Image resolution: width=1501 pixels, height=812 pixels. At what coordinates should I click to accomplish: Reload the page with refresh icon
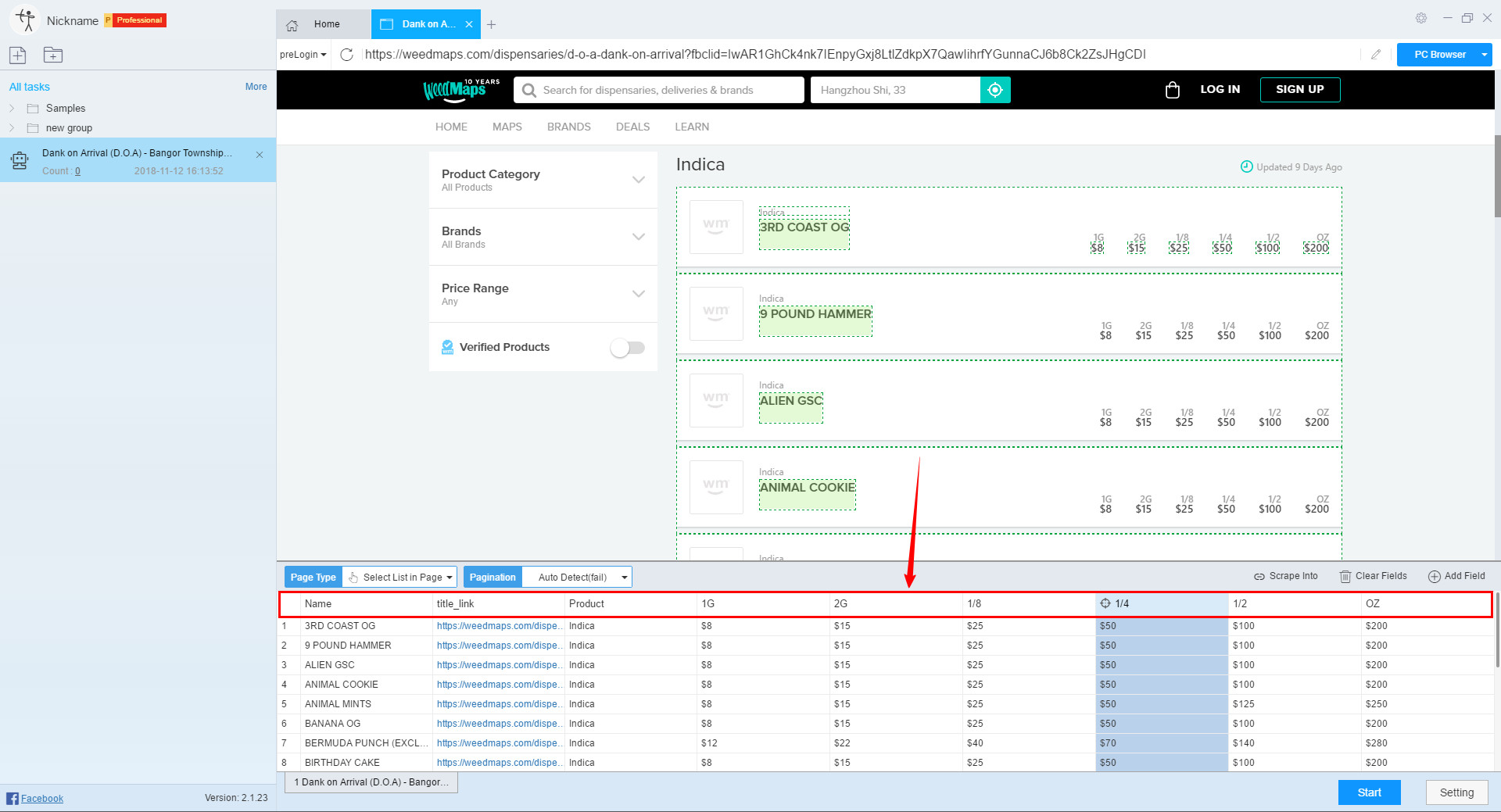tap(347, 55)
